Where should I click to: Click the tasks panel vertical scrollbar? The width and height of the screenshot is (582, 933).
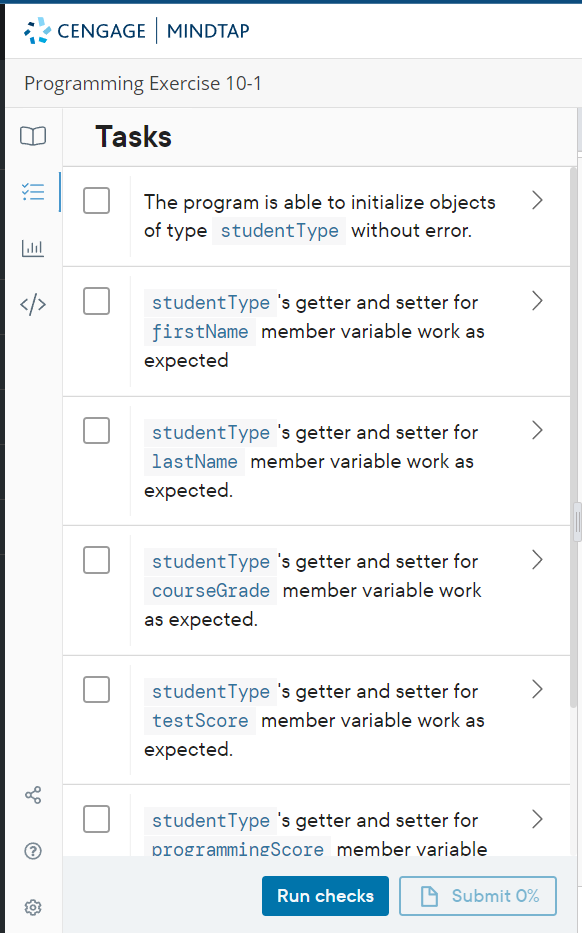[574, 437]
